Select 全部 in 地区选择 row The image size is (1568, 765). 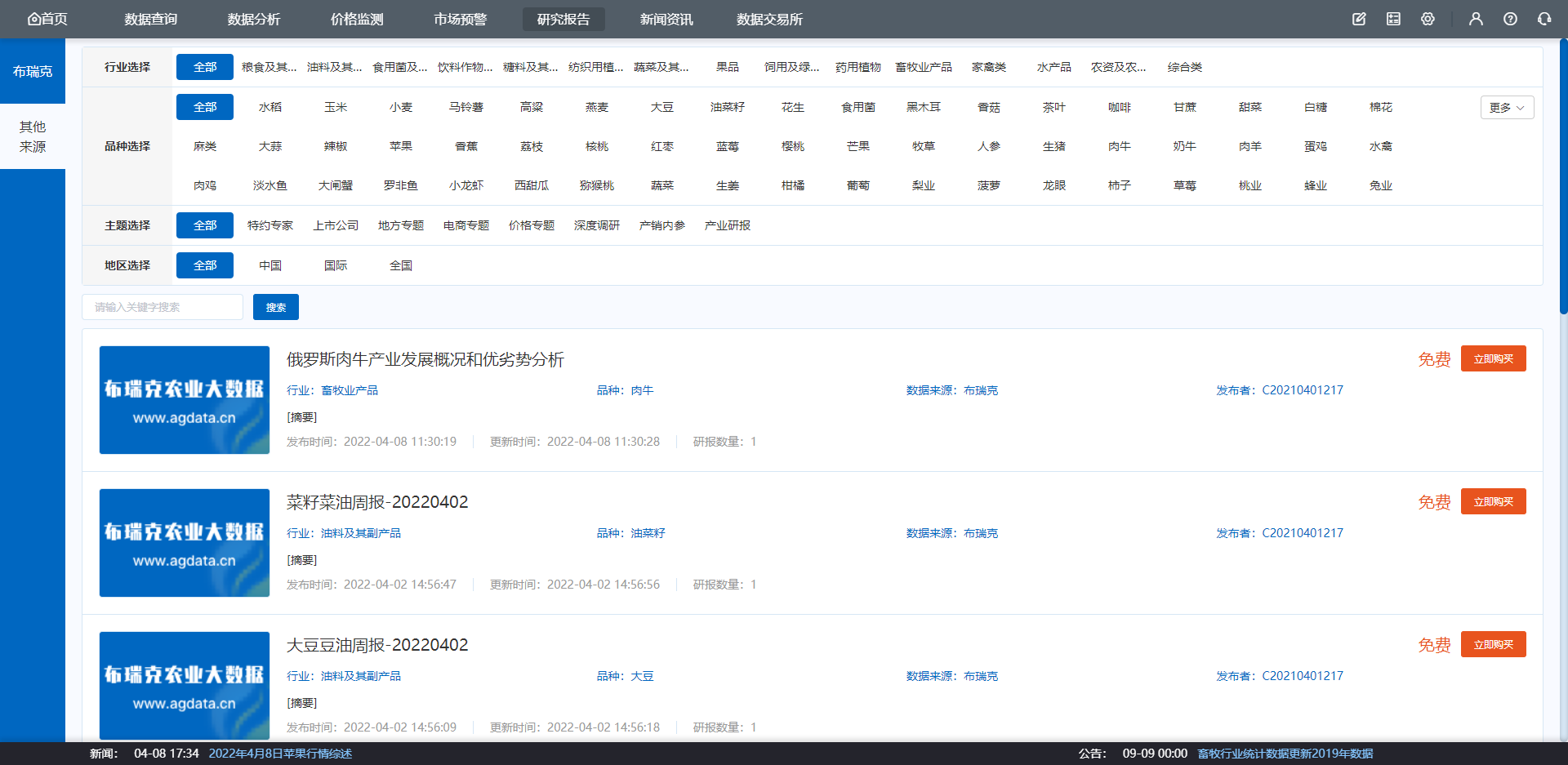pos(205,265)
